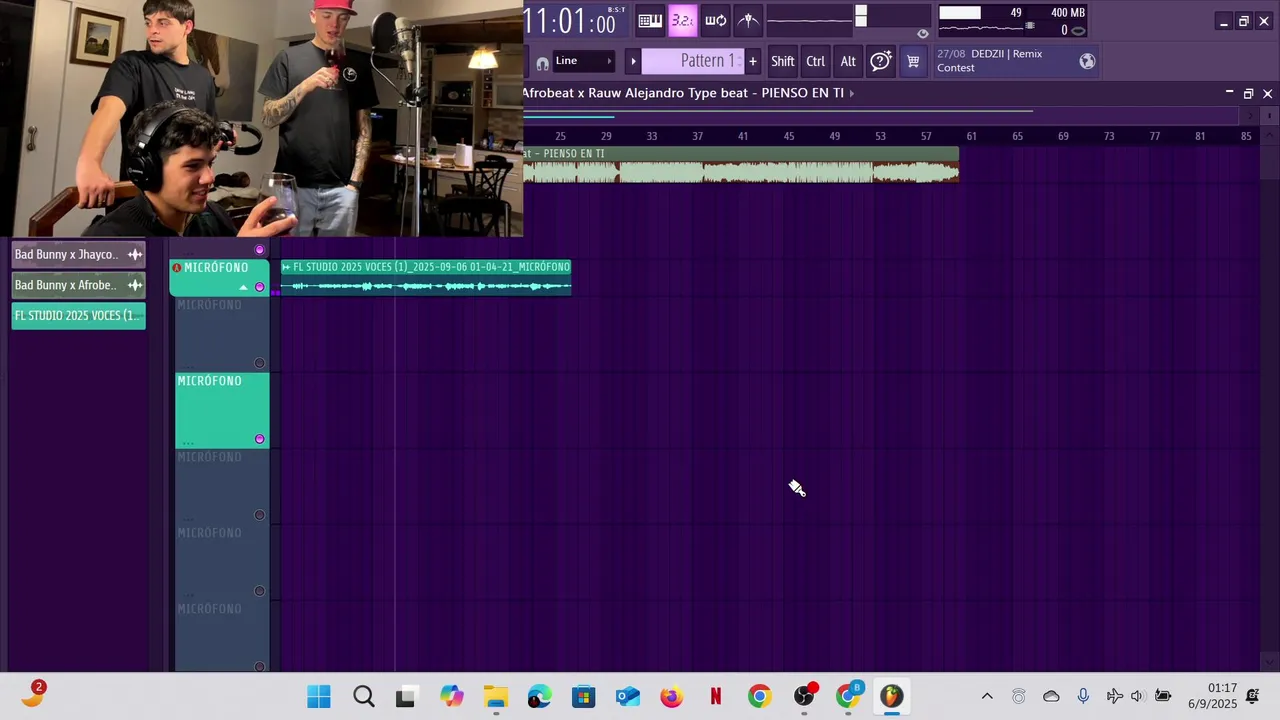
Task: Click bar 61 on the playlist timeline
Action: (x=971, y=136)
